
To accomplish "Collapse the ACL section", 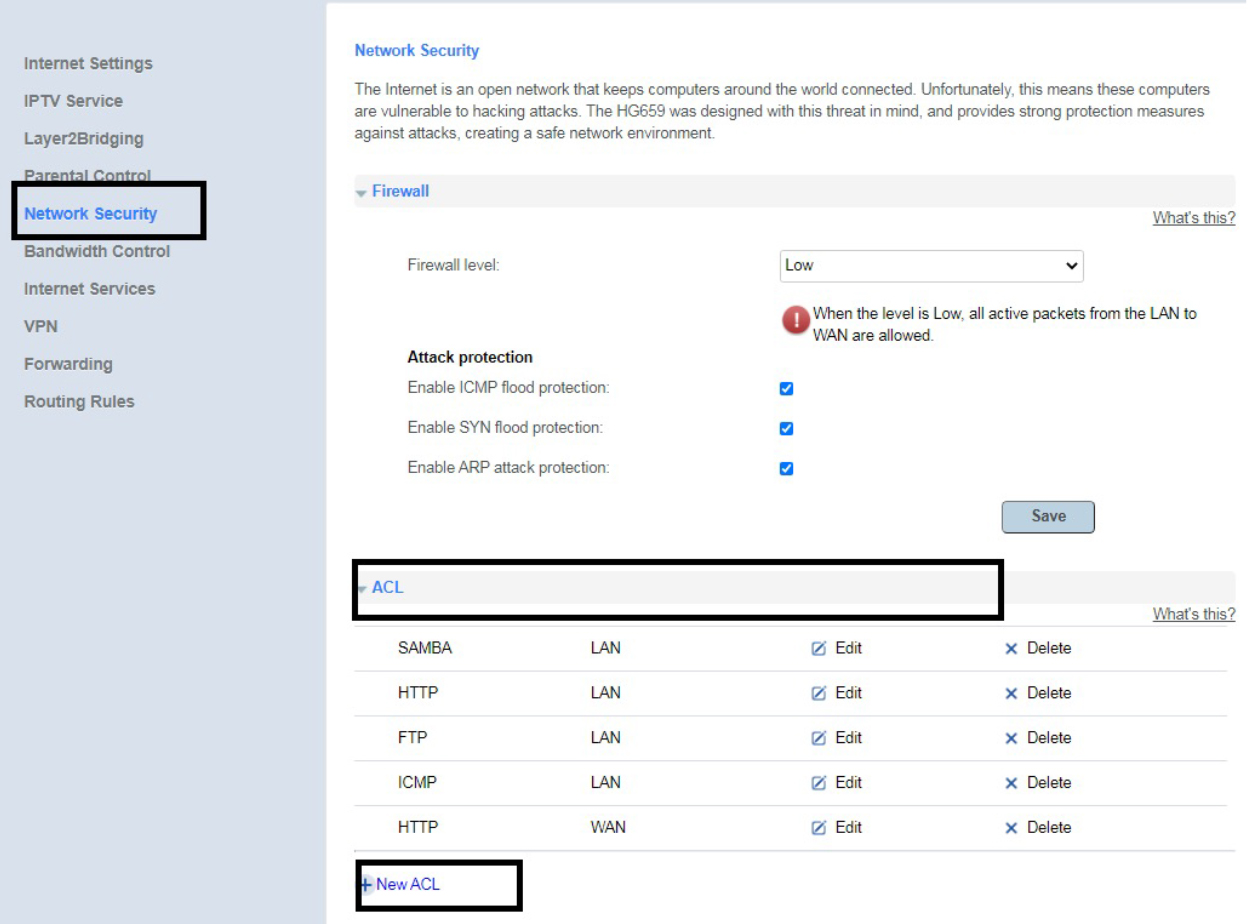I will click(361, 588).
